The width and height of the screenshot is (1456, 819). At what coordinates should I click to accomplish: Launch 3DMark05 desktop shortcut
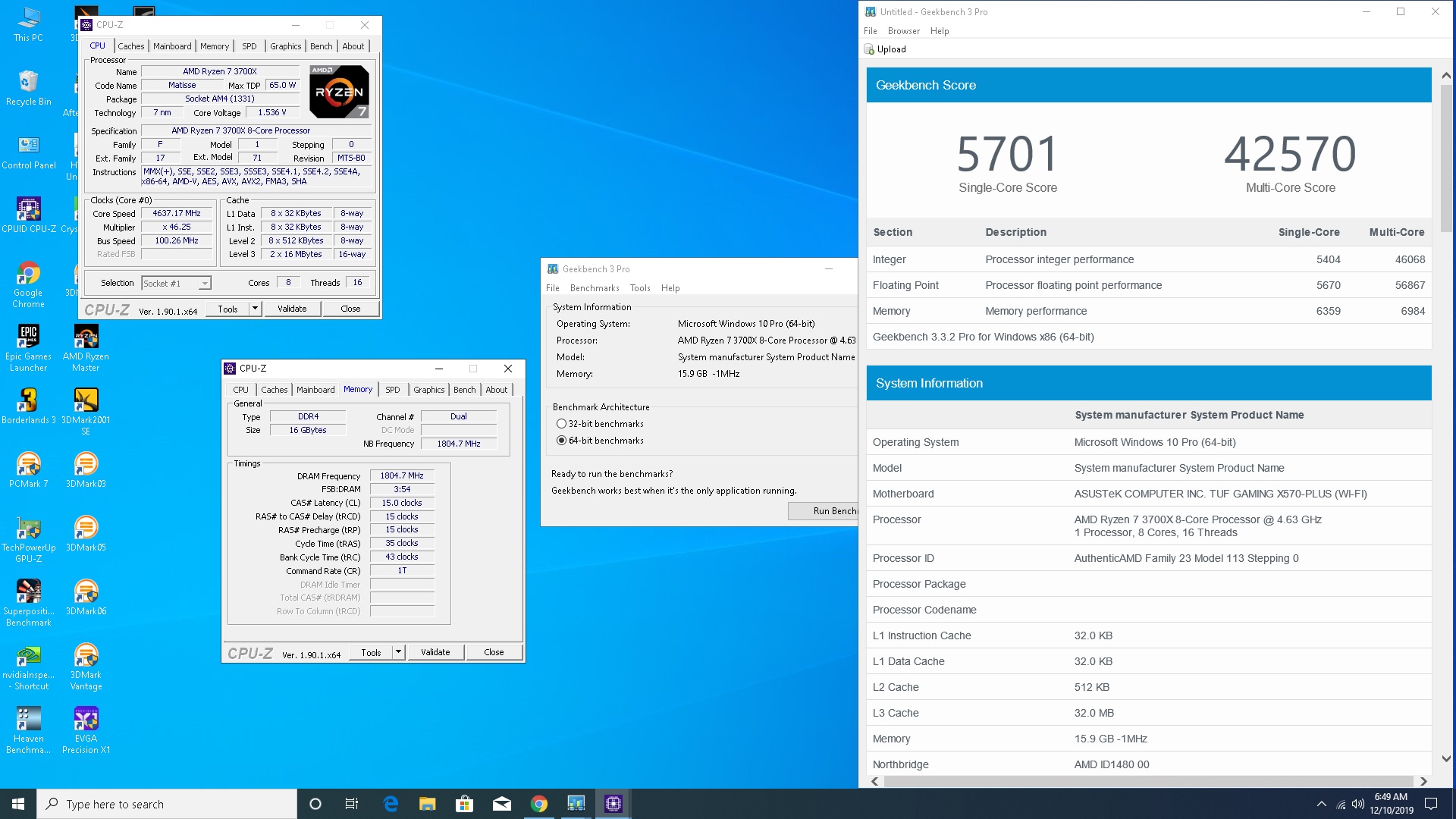tap(86, 533)
